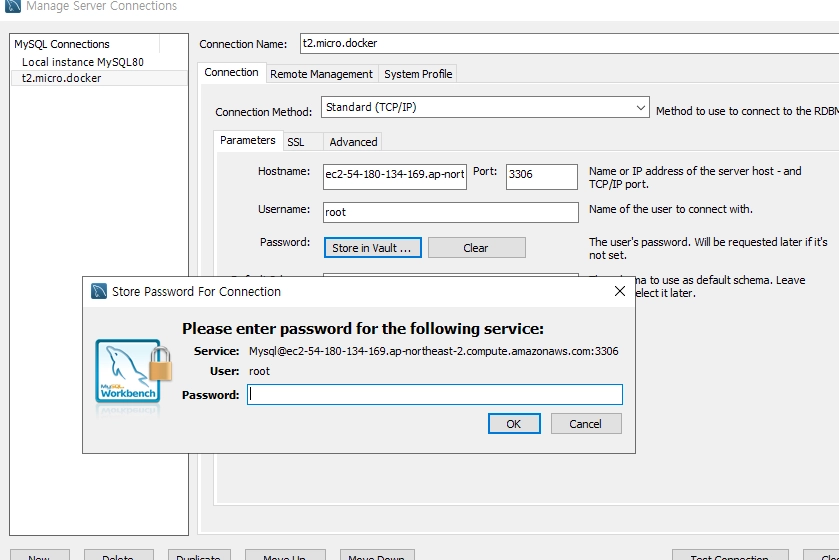Click the Manage Server Connections window icon
The height and width of the screenshot is (560, 839).
click(x=13, y=6)
